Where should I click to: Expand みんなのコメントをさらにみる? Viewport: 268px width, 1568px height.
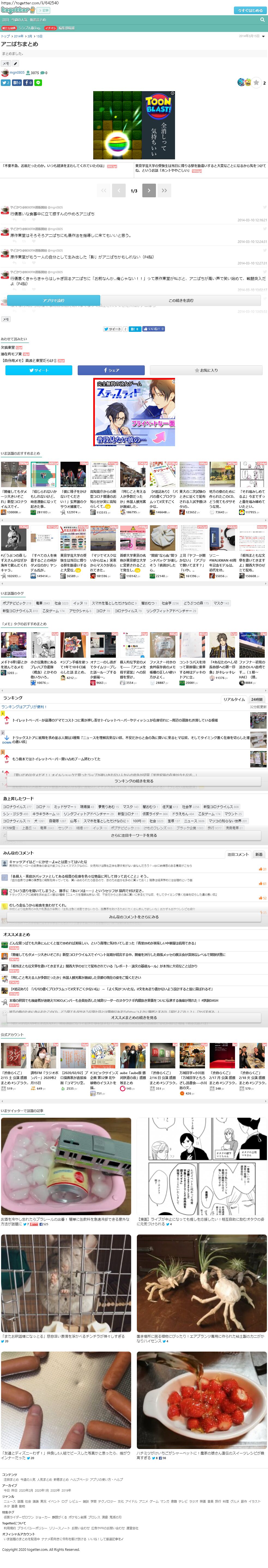(x=134, y=917)
